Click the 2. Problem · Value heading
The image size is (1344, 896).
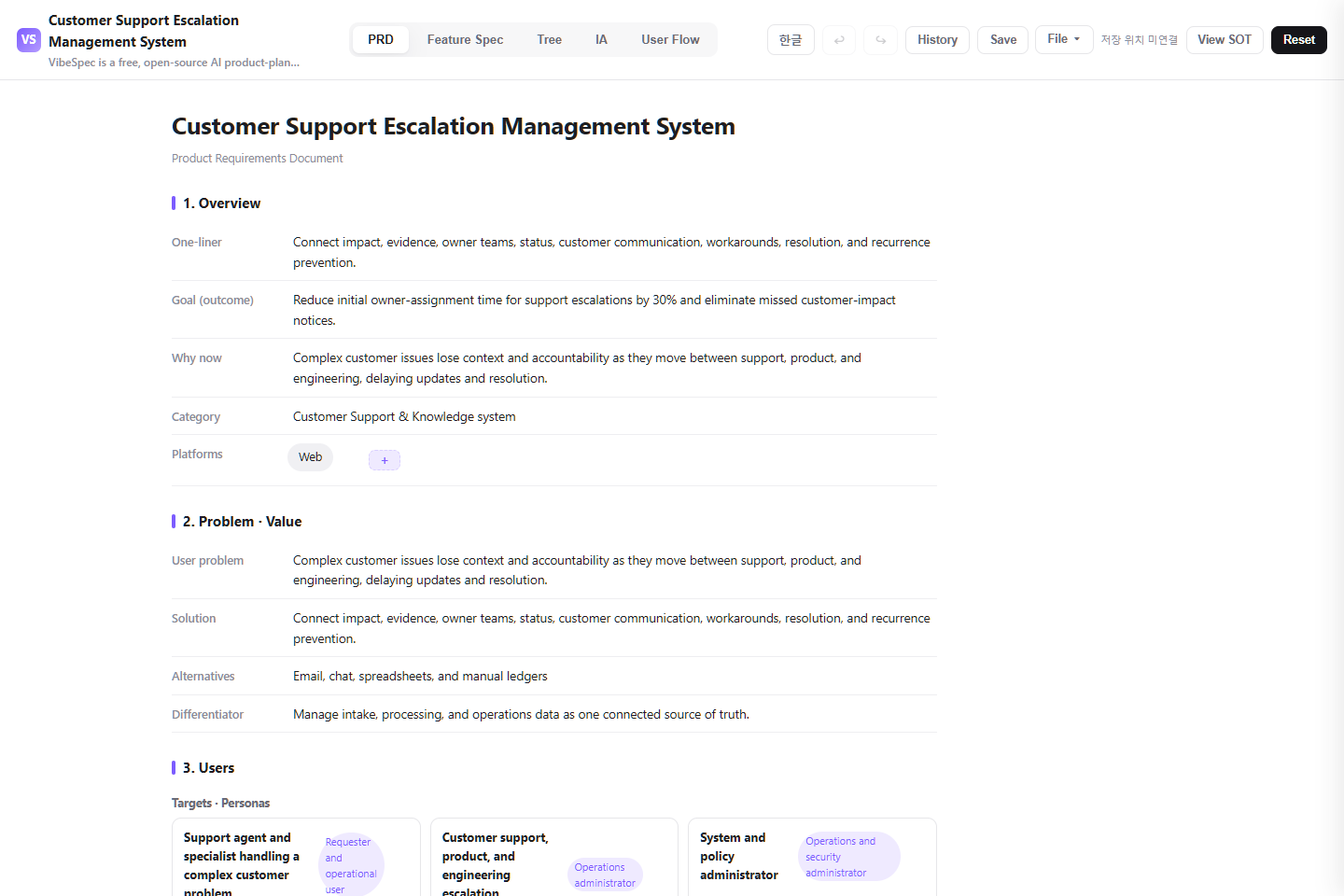tap(242, 522)
